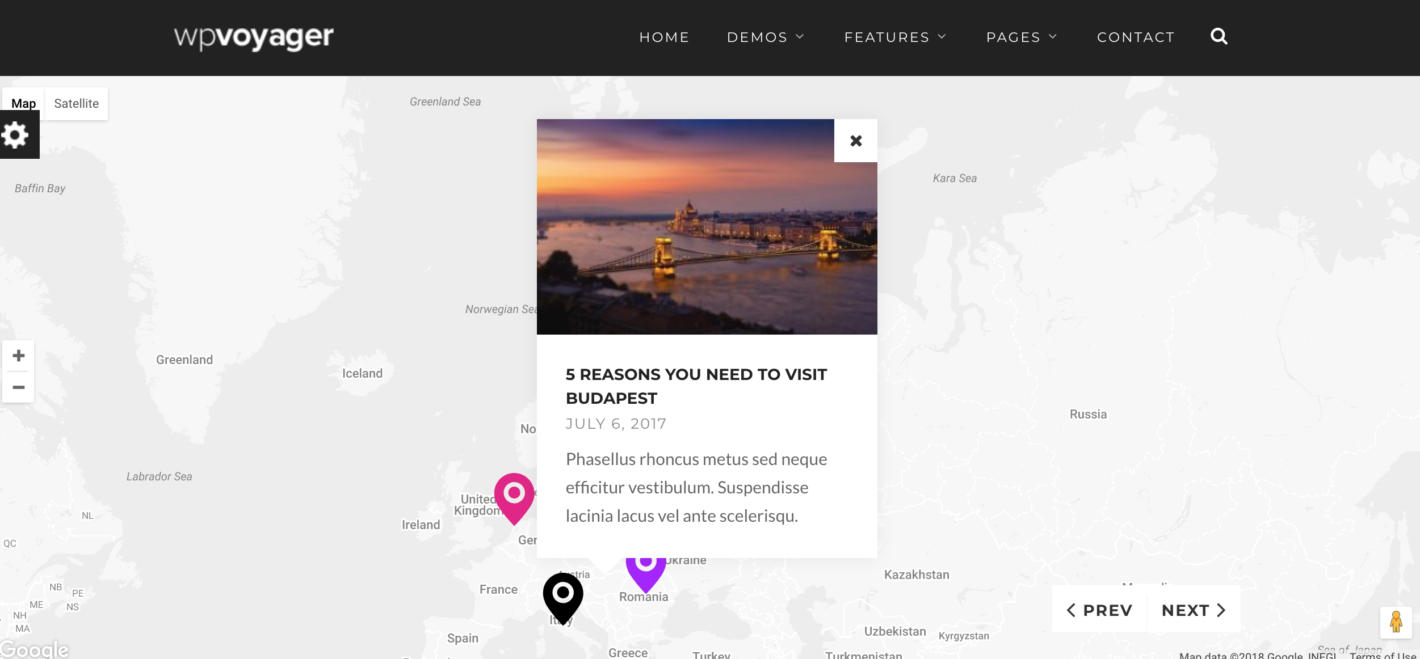Close the Budapest info popup
The width and height of the screenshot is (1420, 659).
tap(856, 141)
